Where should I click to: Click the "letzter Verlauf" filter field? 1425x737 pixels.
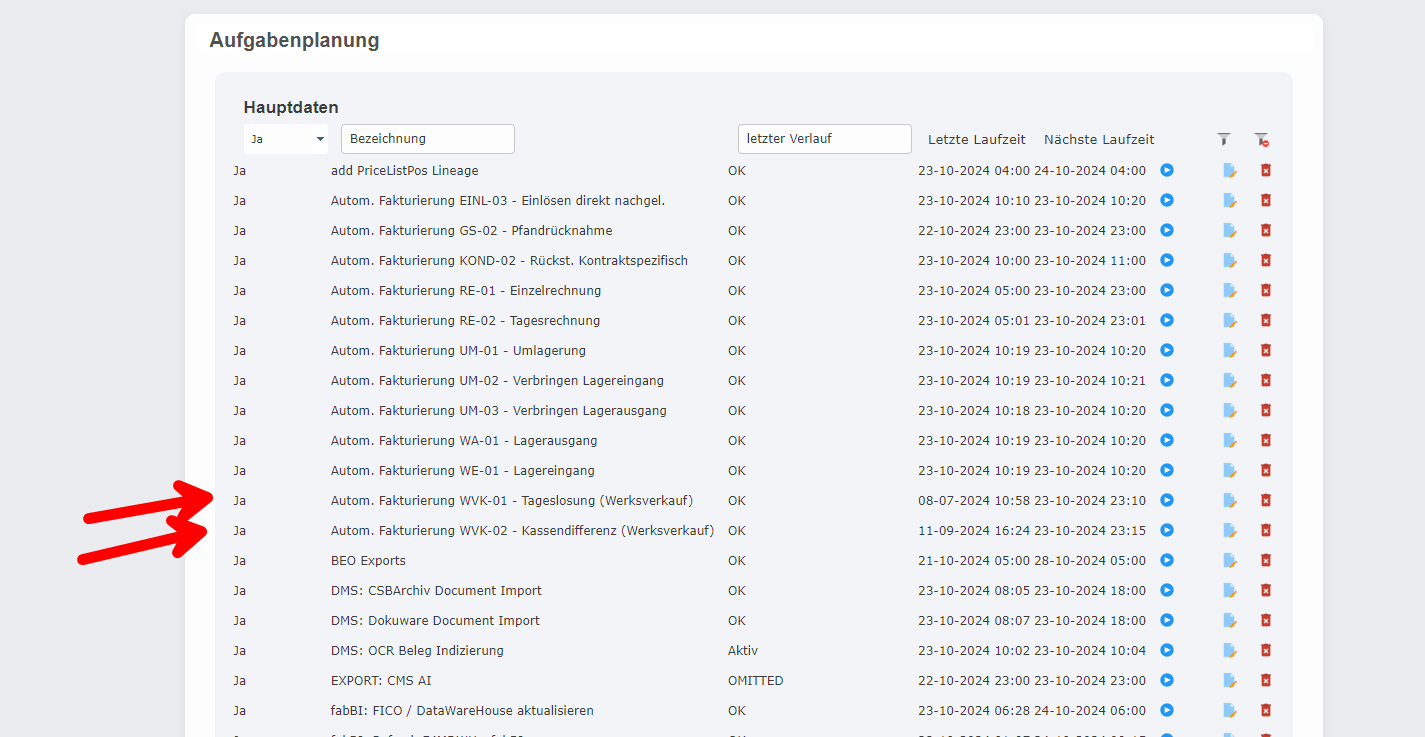tap(824, 138)
